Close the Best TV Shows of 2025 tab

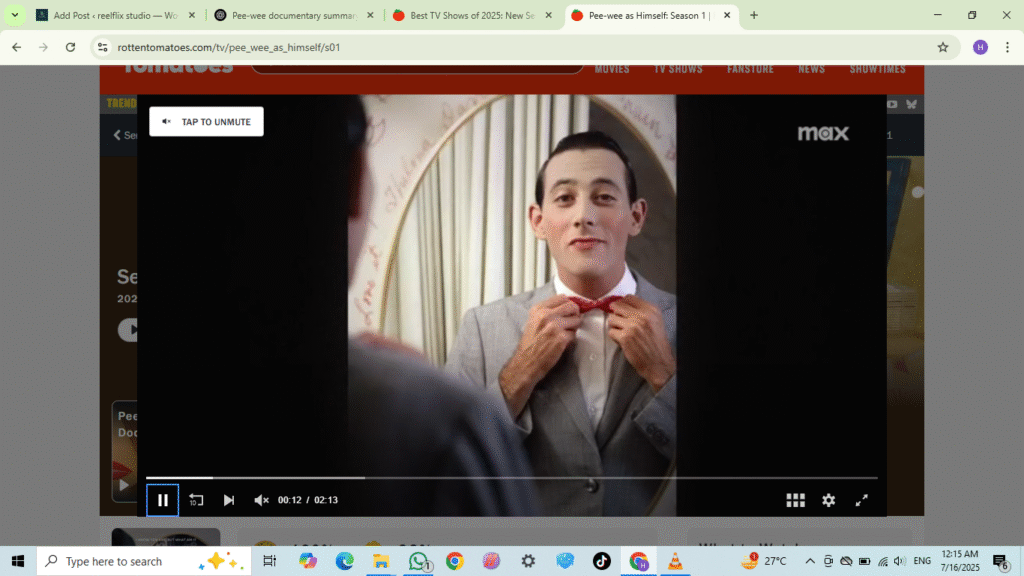[x=549, y=15]
